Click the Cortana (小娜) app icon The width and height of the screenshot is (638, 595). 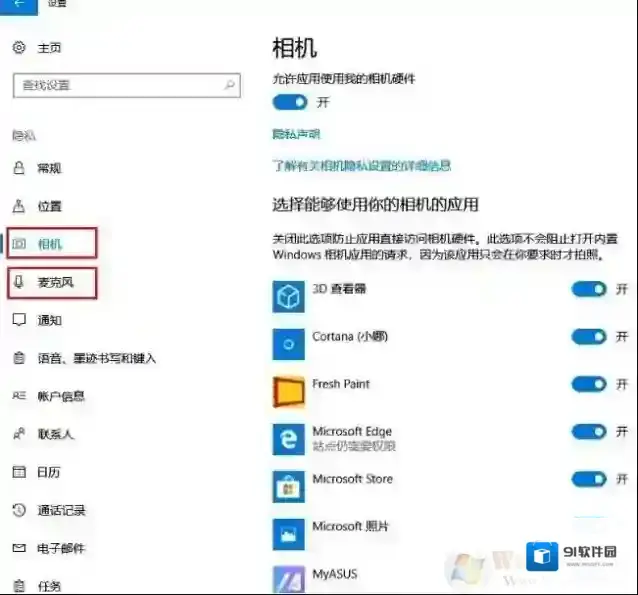[288, 344]
